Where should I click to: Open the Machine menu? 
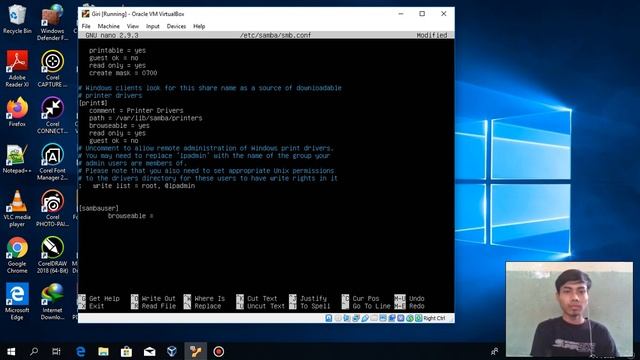point(109,26)
